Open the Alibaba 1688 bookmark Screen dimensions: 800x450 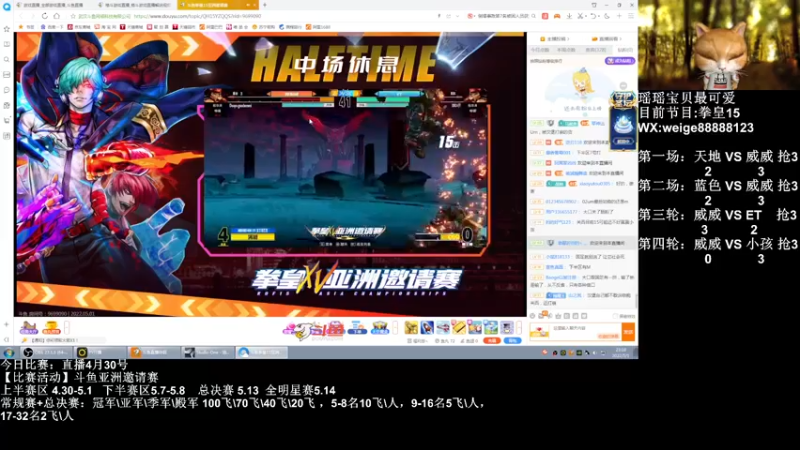tap(317, 27)
